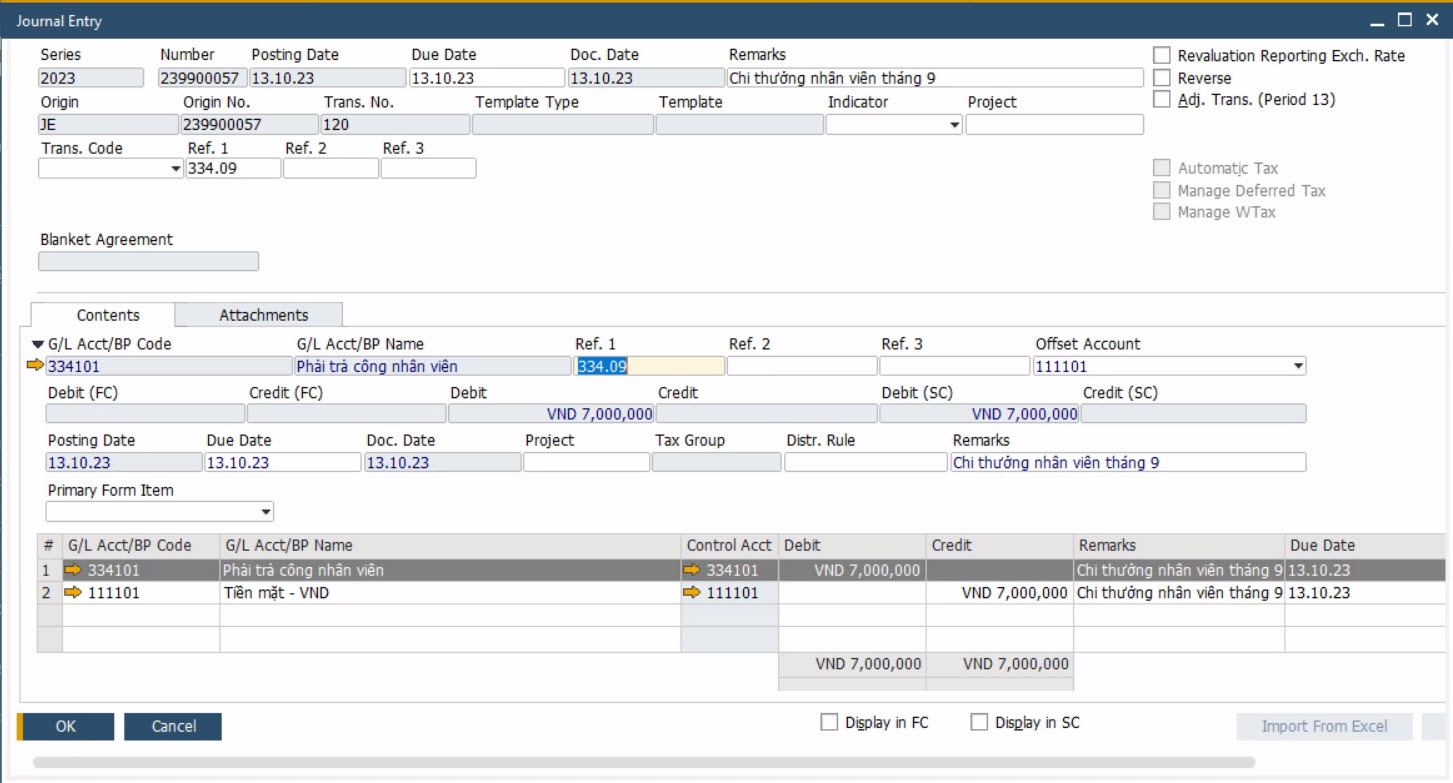Open the Primary Form Item dropdown
The image size is (1453, 783).
coord(266,512)
